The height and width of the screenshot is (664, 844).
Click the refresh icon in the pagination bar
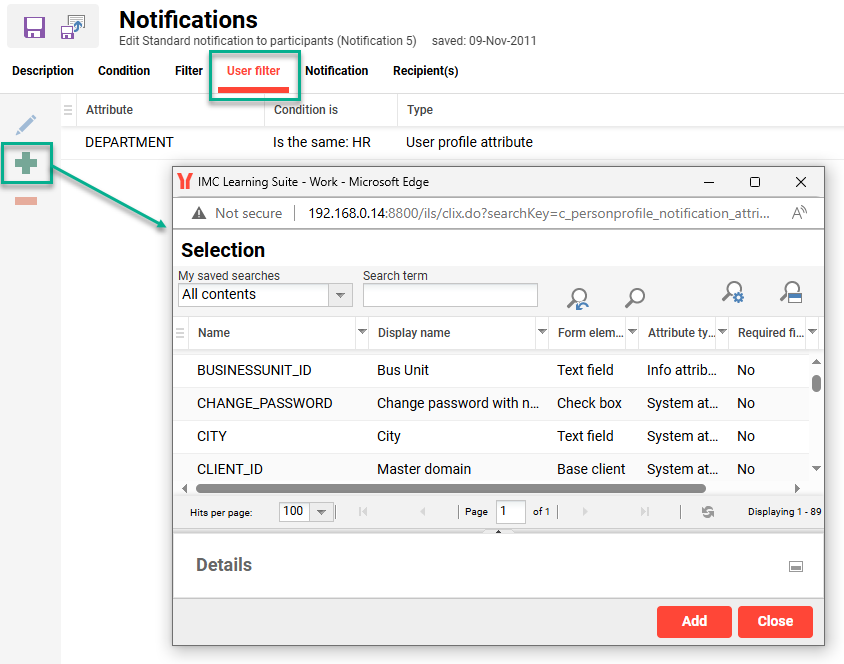pos(707,511)
